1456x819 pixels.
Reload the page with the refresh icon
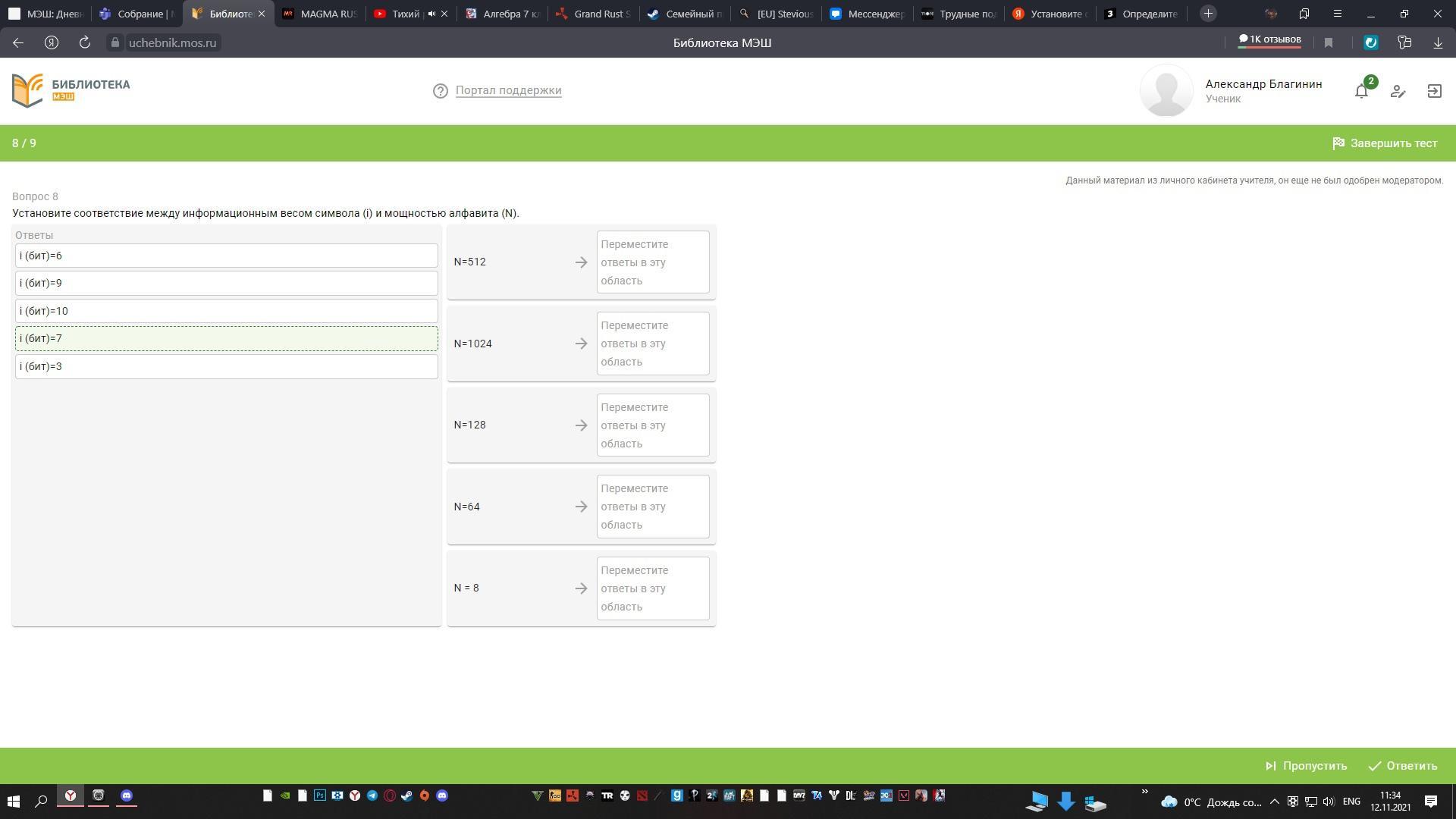click(x=85, y=42)
